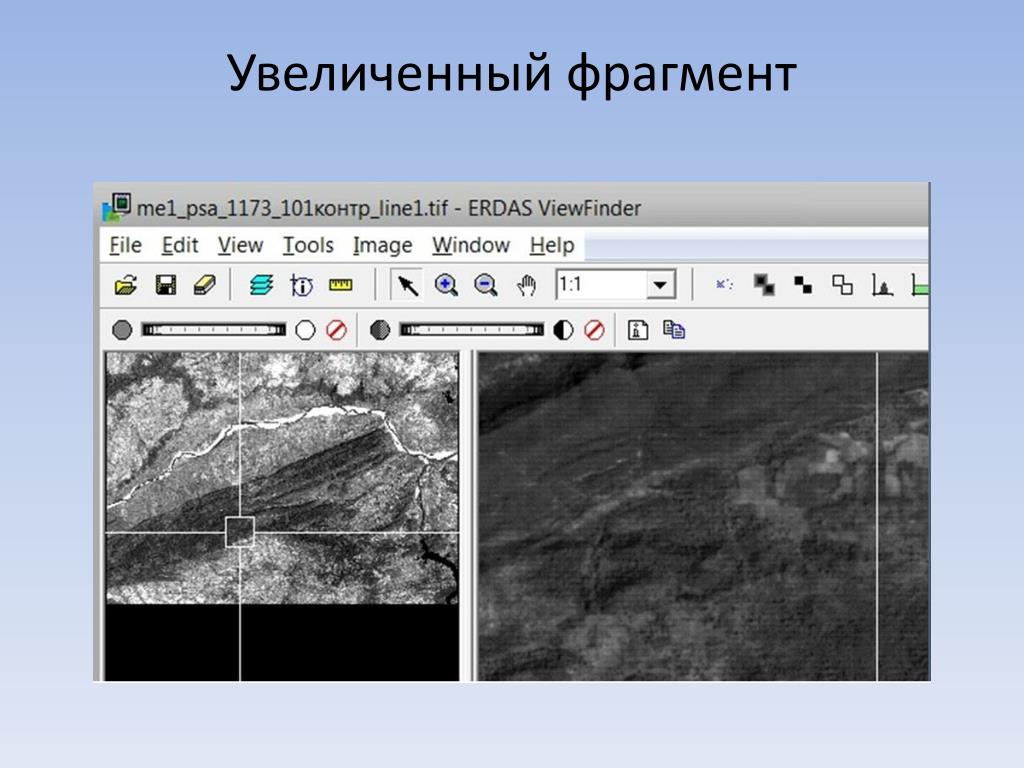Select the zoom in magnifier
Viewport: 1024px width, 768px height.
tap(446, 285)
